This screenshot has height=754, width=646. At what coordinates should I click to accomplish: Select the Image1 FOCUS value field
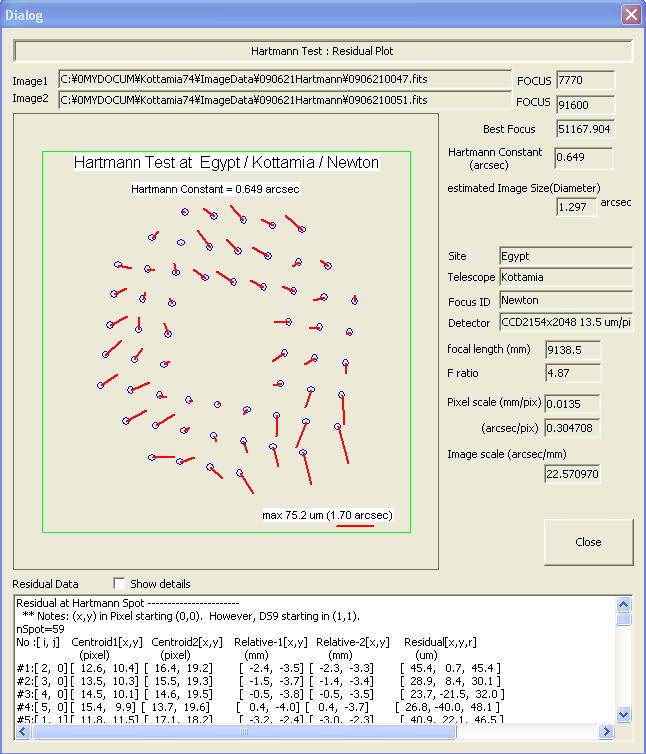tap(584, 80)
